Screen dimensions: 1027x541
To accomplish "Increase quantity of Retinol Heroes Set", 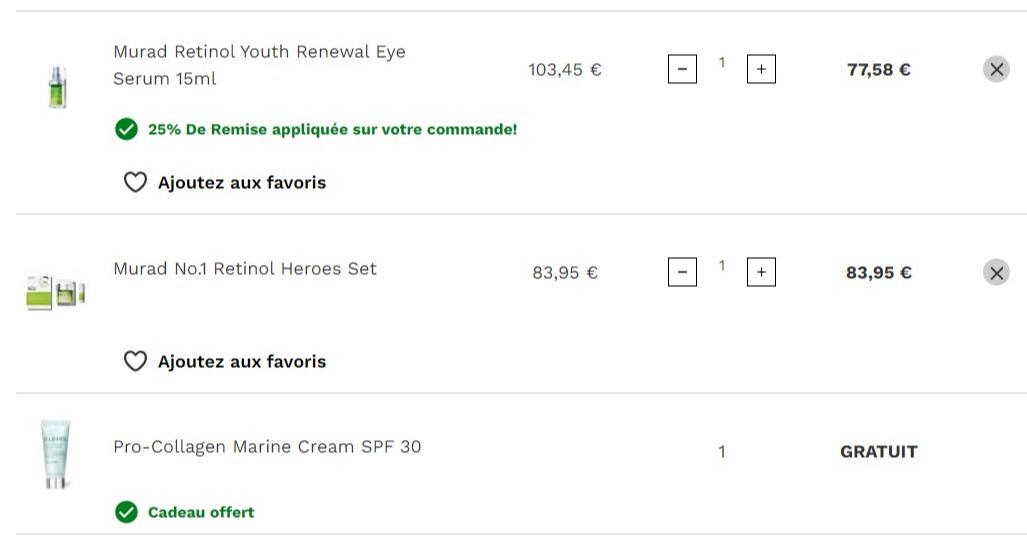I will point(761,272).
